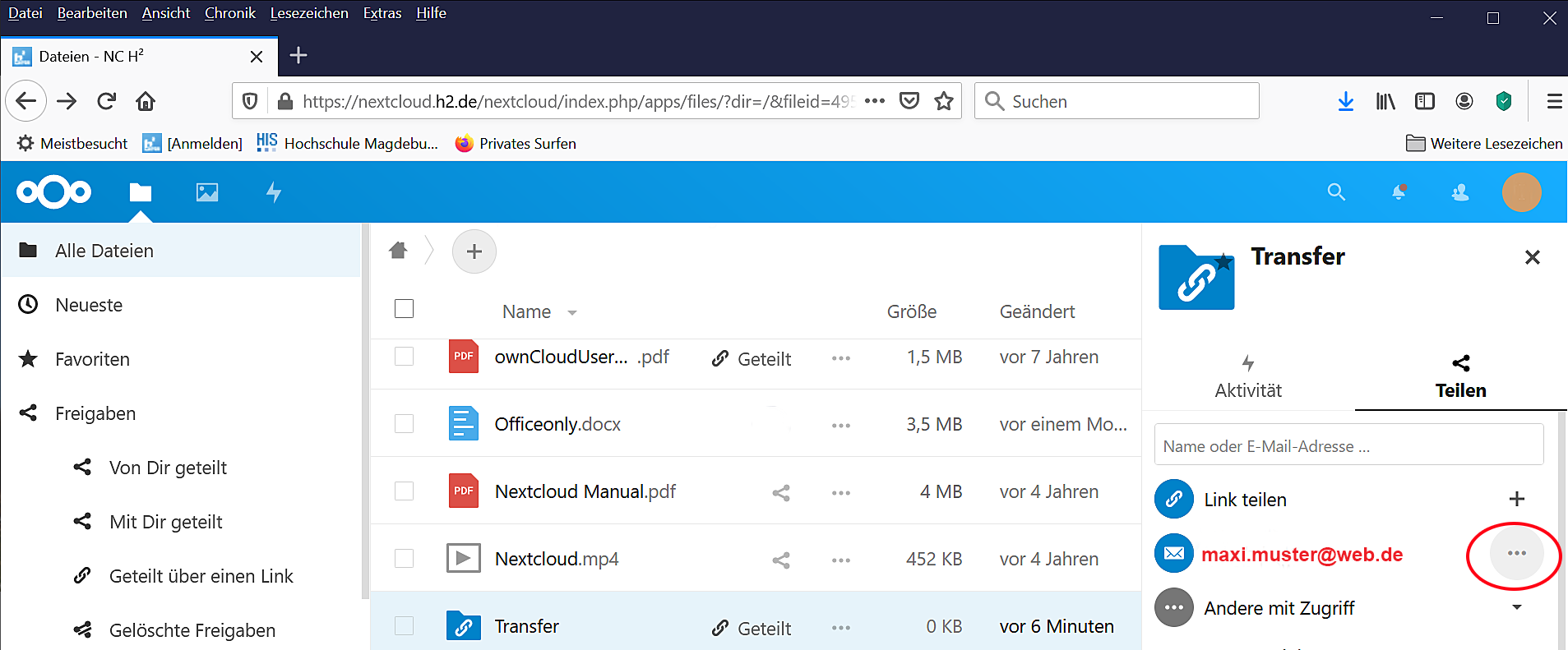Sort files by Name column arrow
This screenshot has height=650, width=1568.
pyautogui.click(x=572, y=313)
